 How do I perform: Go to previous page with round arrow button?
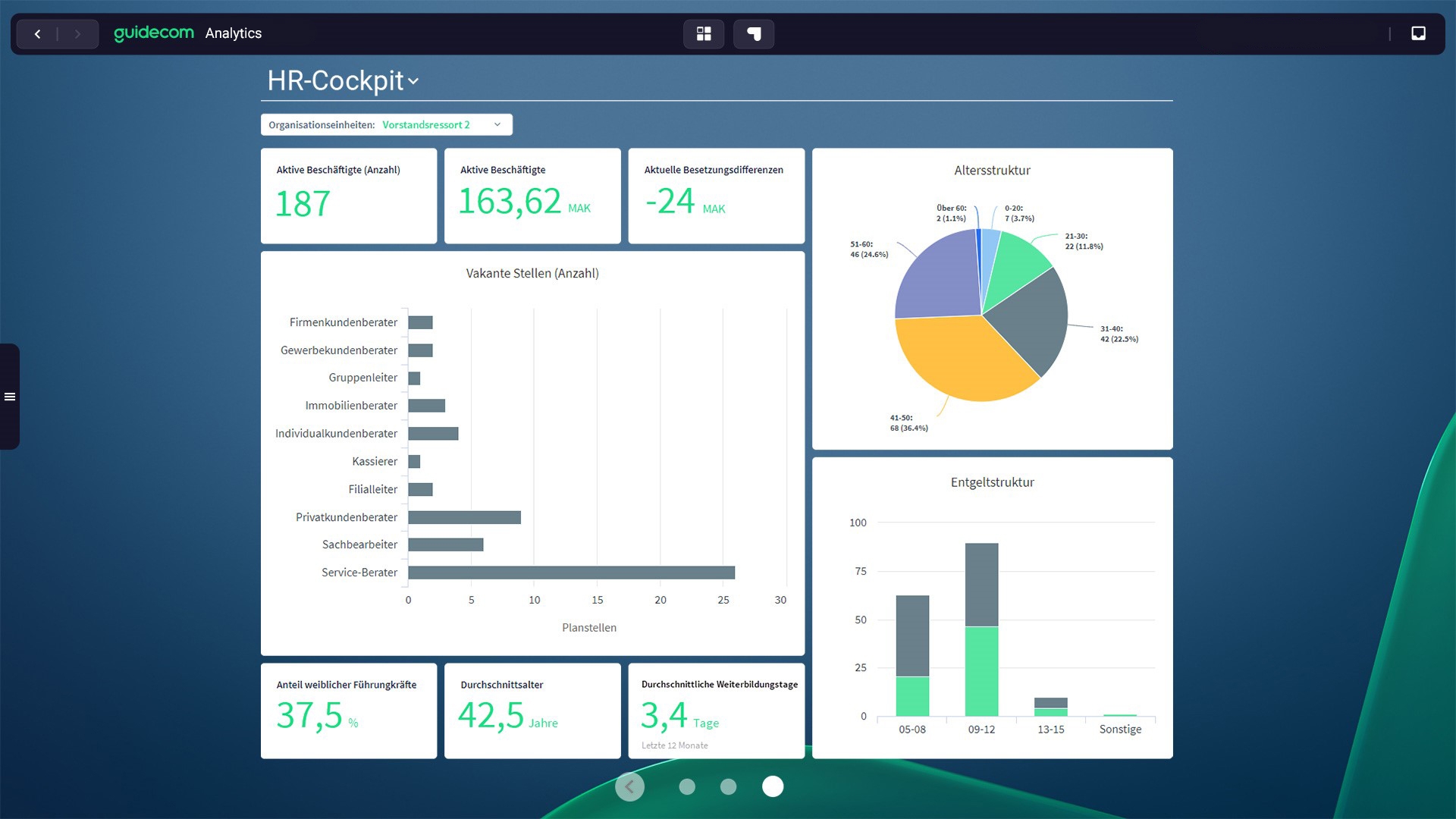(629, 786)
